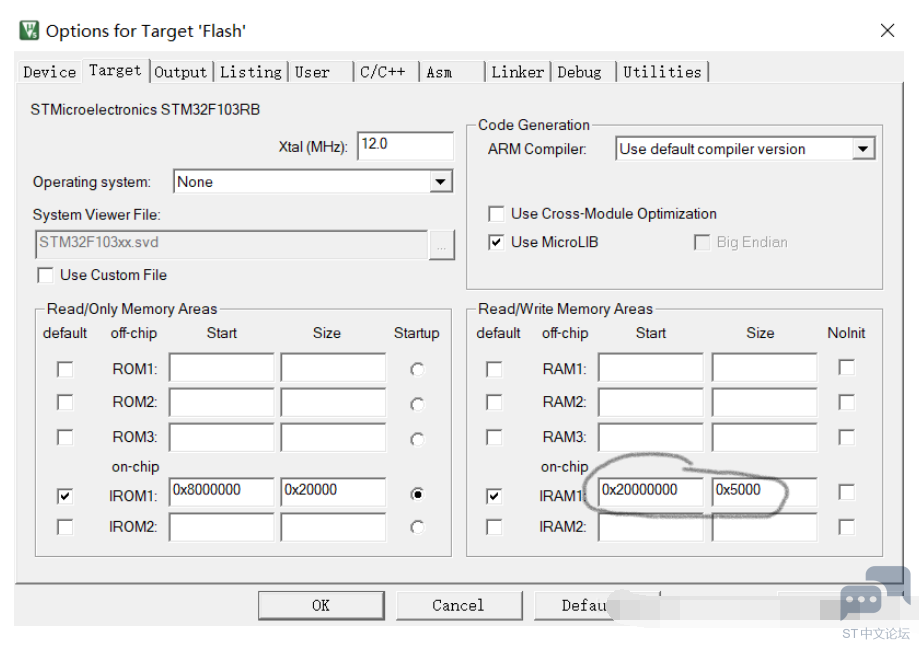Uncheck the IROM1 default checkbox
The width and height of the screenshot is (919, 649).
[x=65, y=495]
